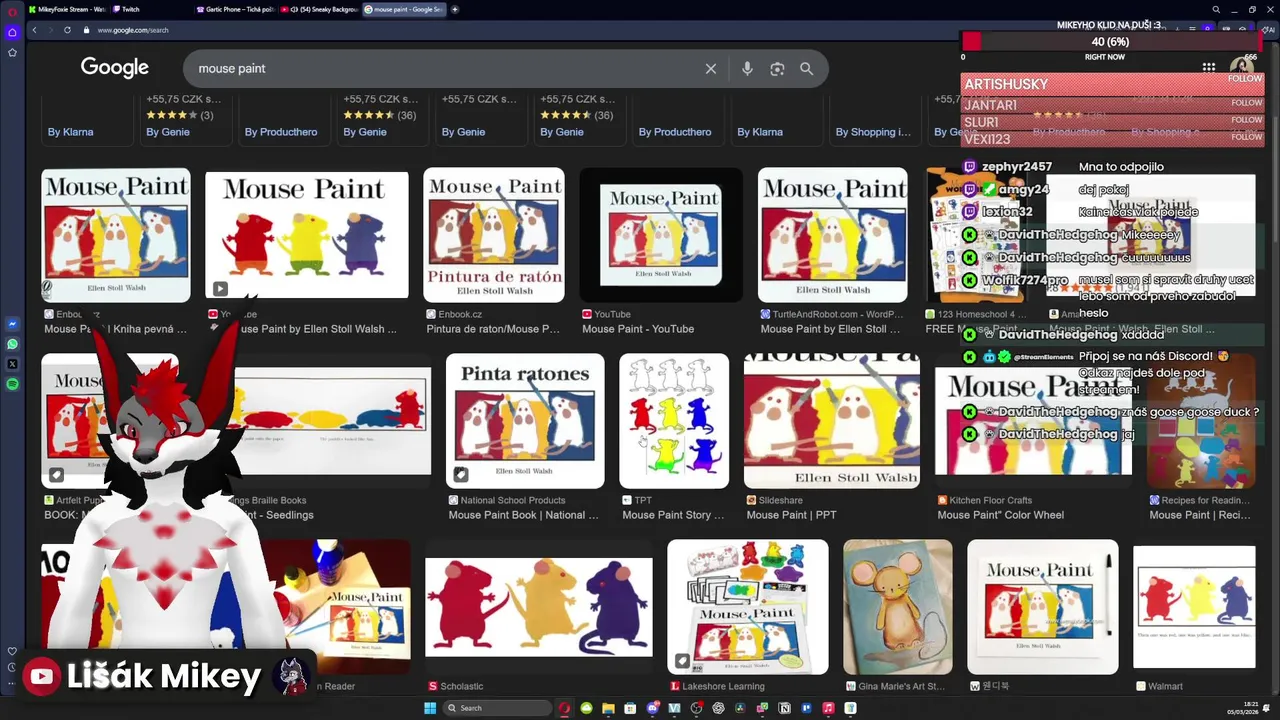Open the Lakeshore Learning kit thumbnail

click(748, 607)
